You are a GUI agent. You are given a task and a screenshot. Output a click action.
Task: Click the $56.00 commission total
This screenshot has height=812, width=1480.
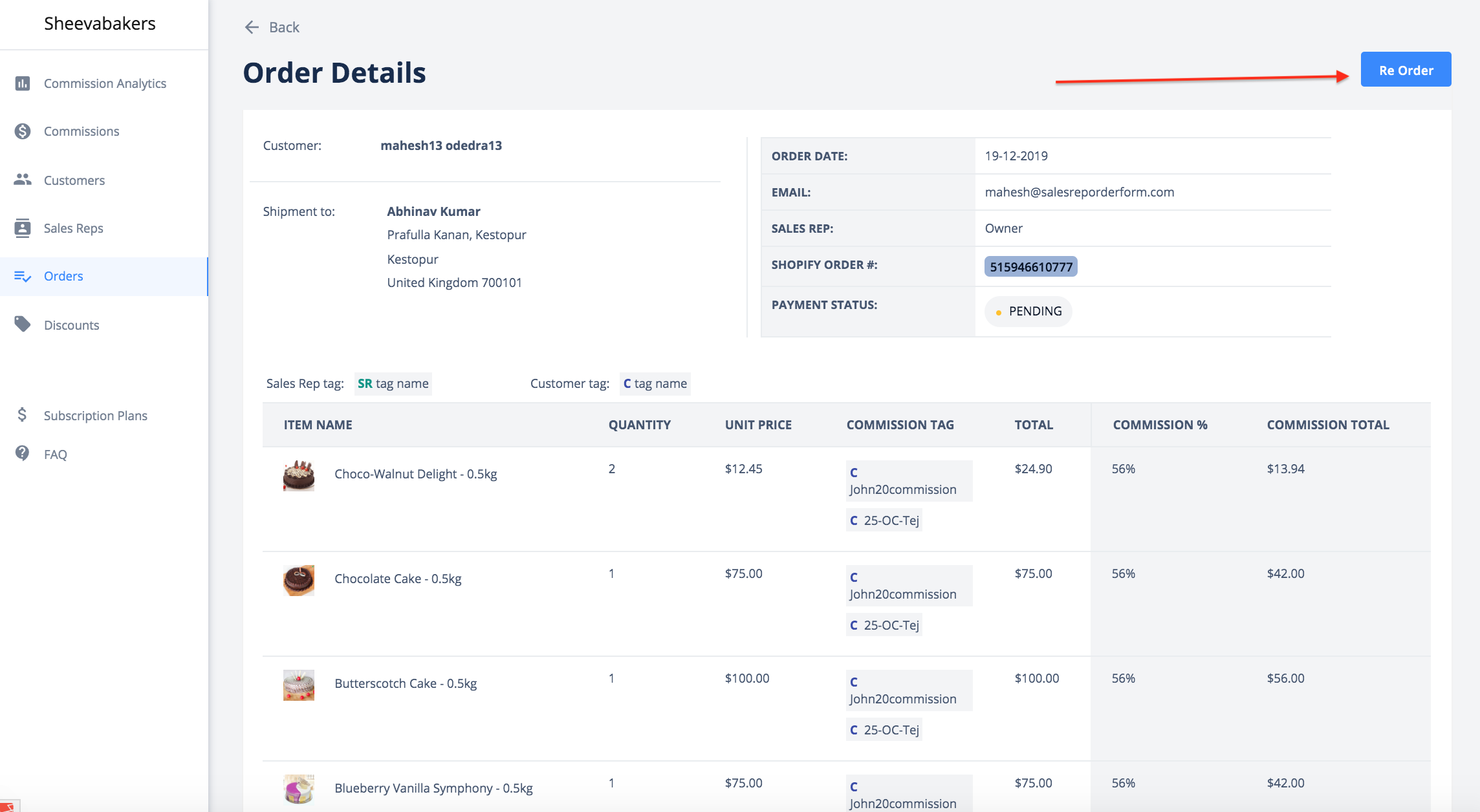pos(1286,678)
